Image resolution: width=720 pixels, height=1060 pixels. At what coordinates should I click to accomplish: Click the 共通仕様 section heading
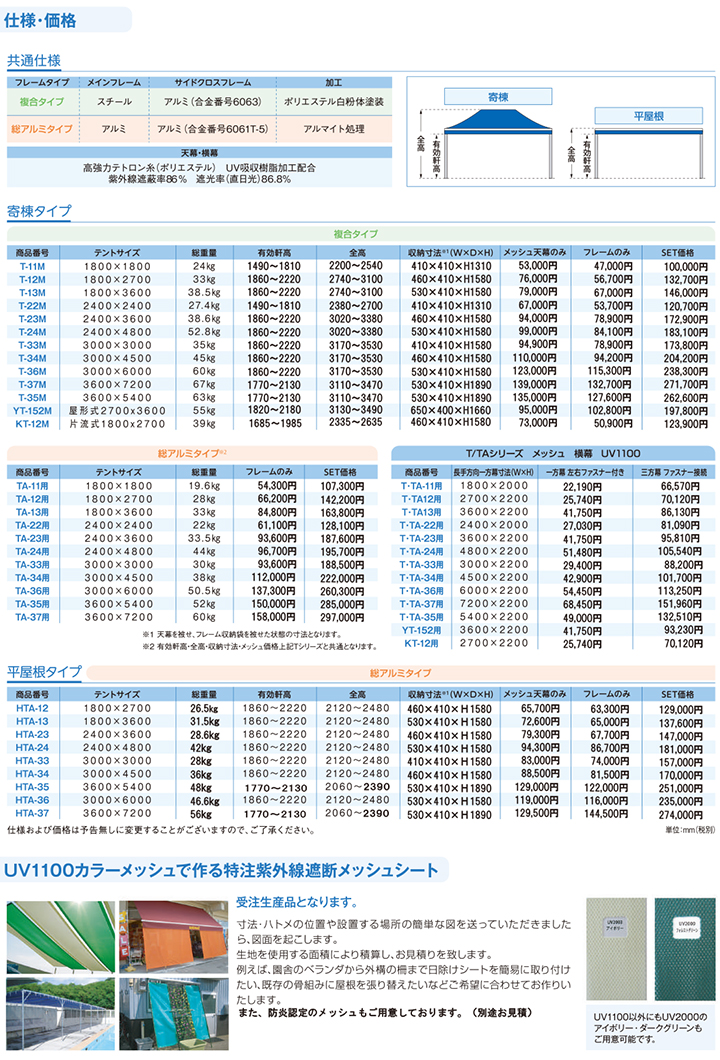[x=34, y=61]
